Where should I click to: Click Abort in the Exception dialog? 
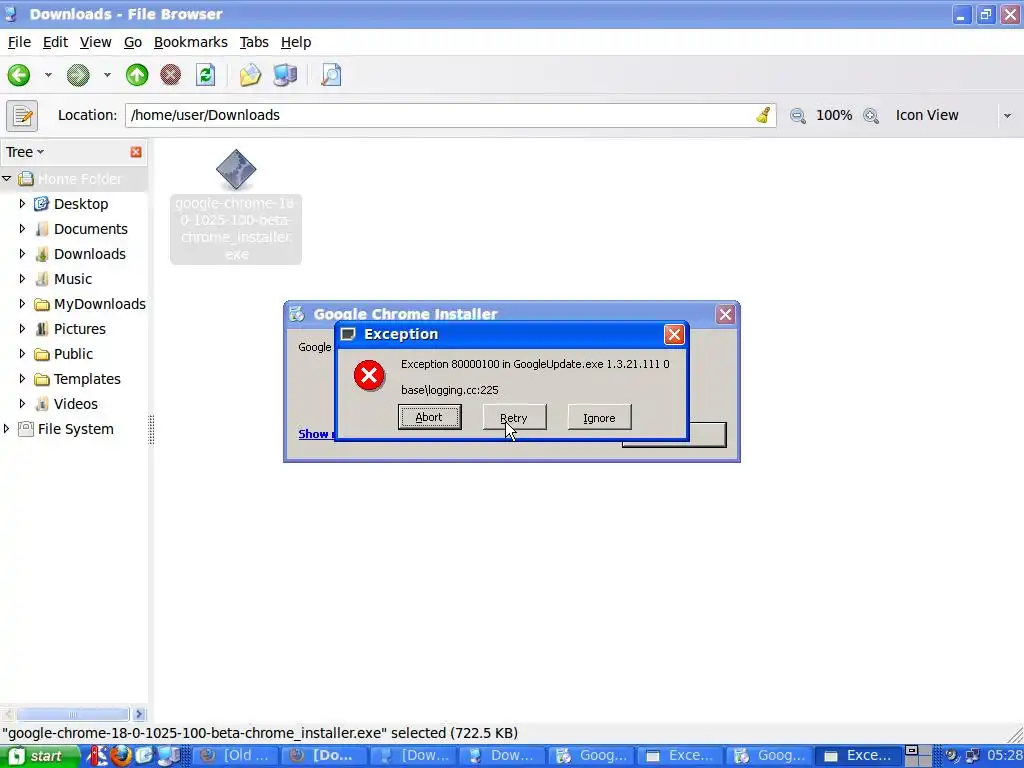[430, 417]
